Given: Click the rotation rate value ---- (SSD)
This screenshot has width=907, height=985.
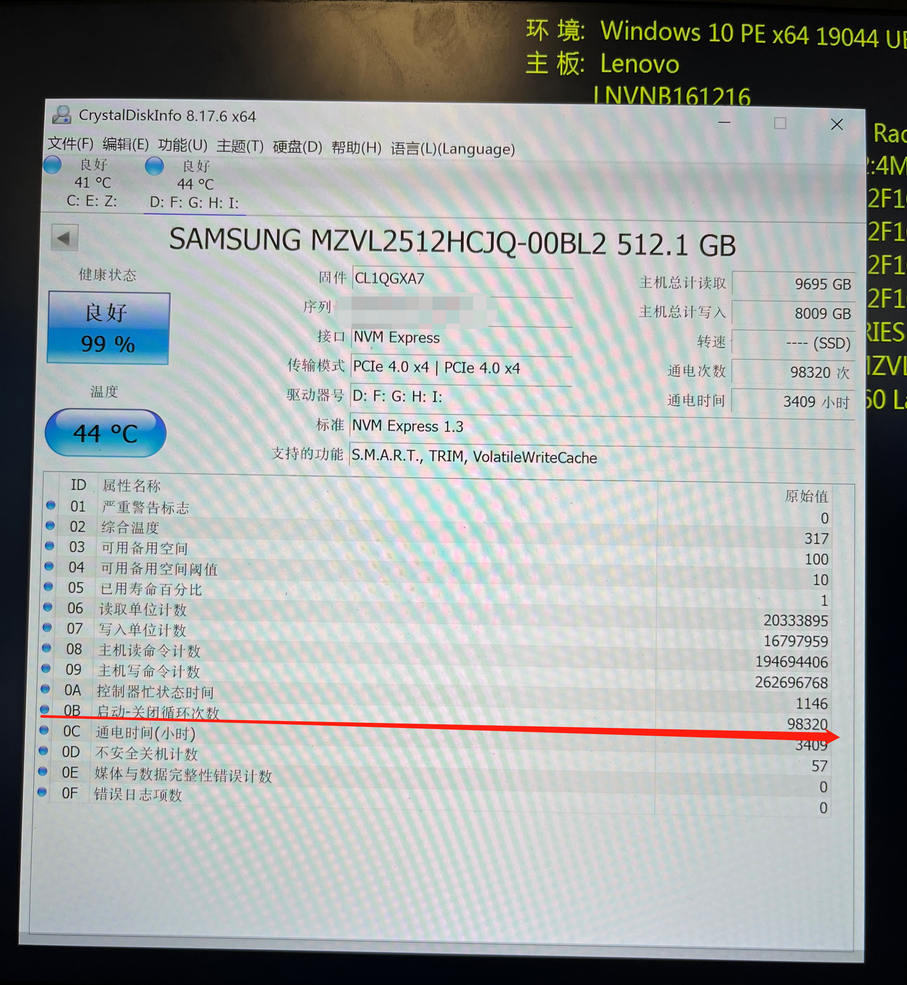Looking at the screenshot, I should [x=793, y=343].
